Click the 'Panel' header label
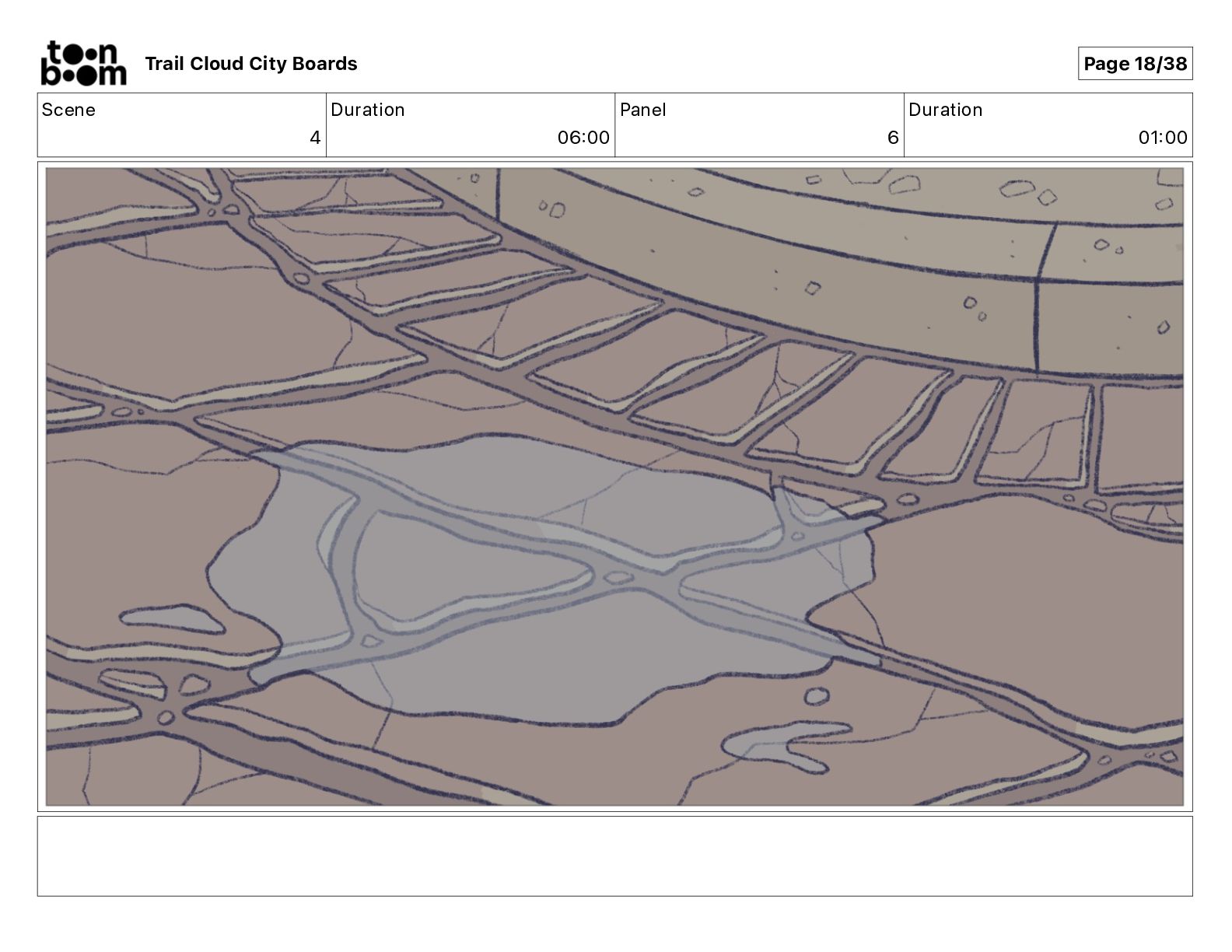The image size is (1232, 952). tap(643, 110)
